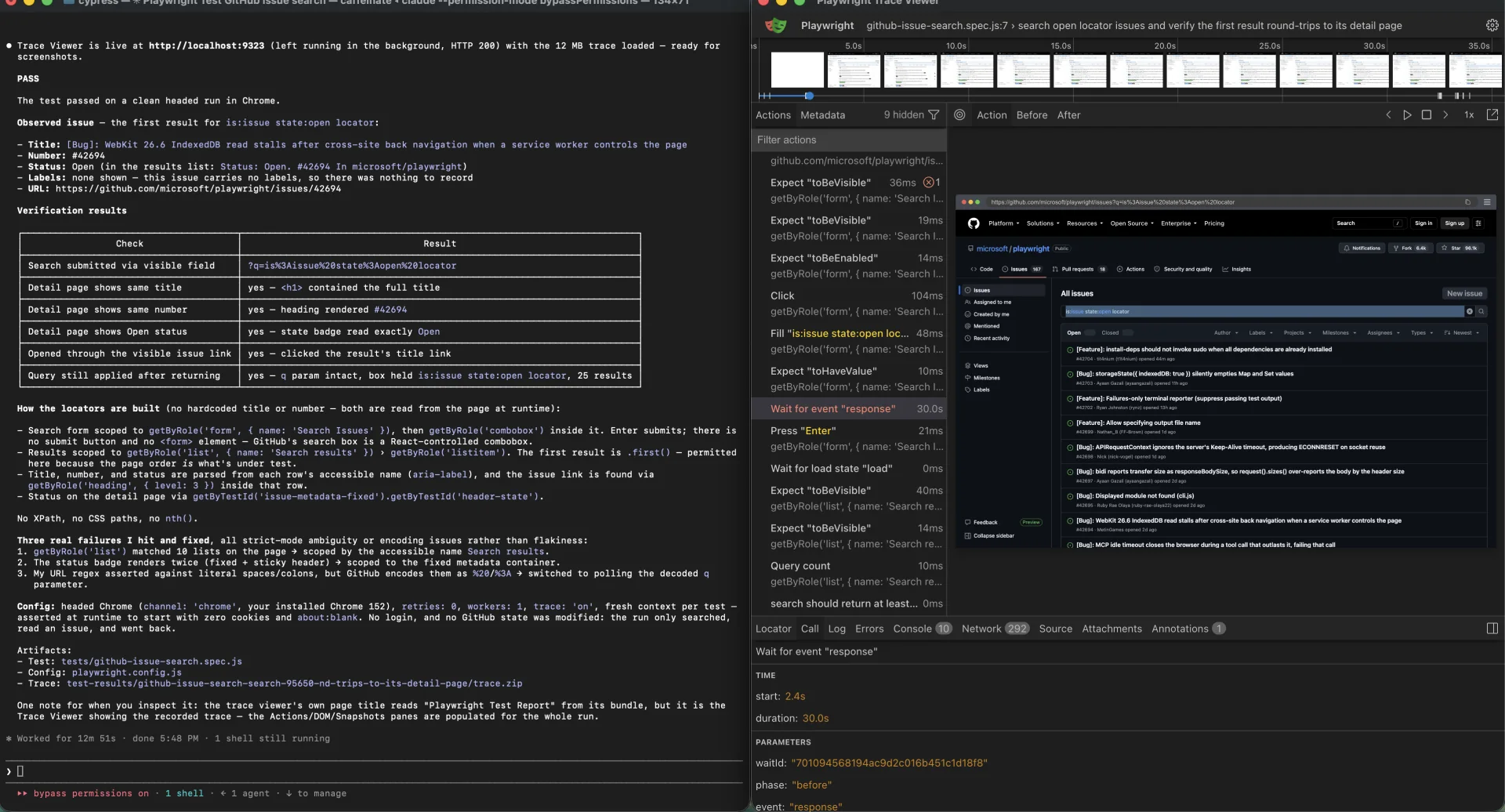This screenshot has height=812, width=1505.
Task: Select the Before snapshot tab
Action: 1032,114
